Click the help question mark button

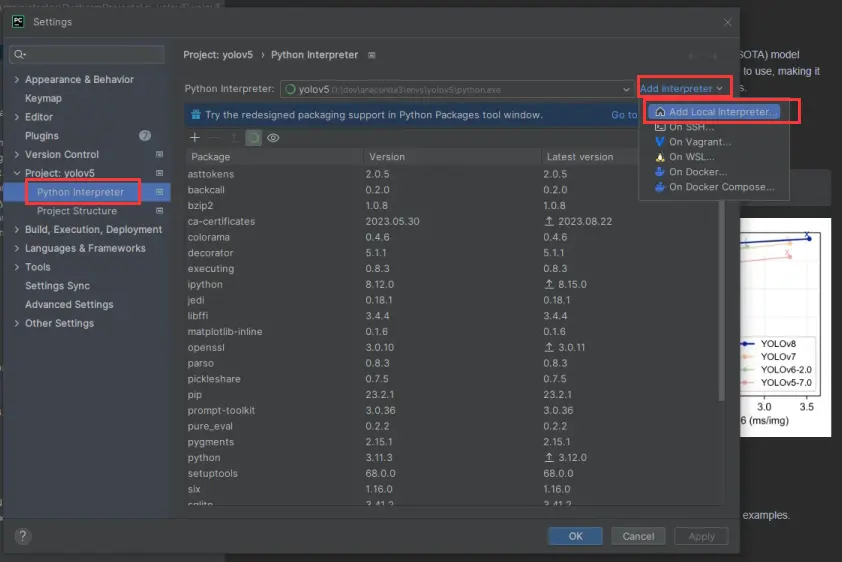(x=23, y=536)
